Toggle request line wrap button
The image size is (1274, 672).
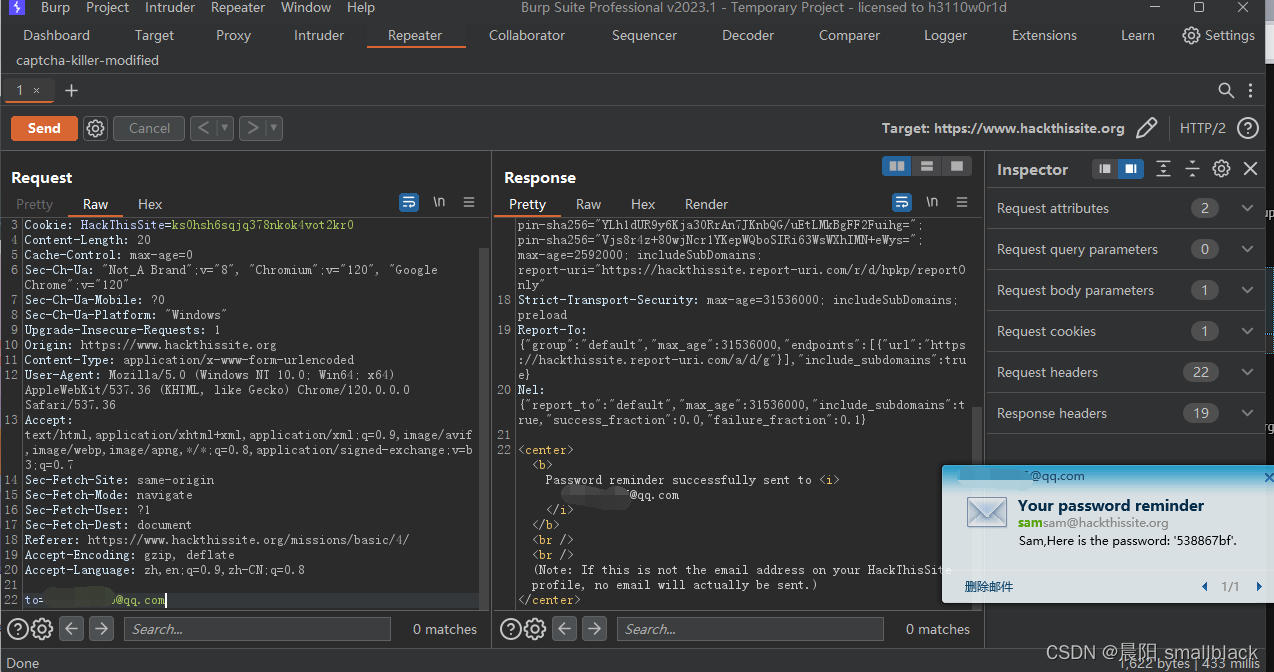(408, 202)
